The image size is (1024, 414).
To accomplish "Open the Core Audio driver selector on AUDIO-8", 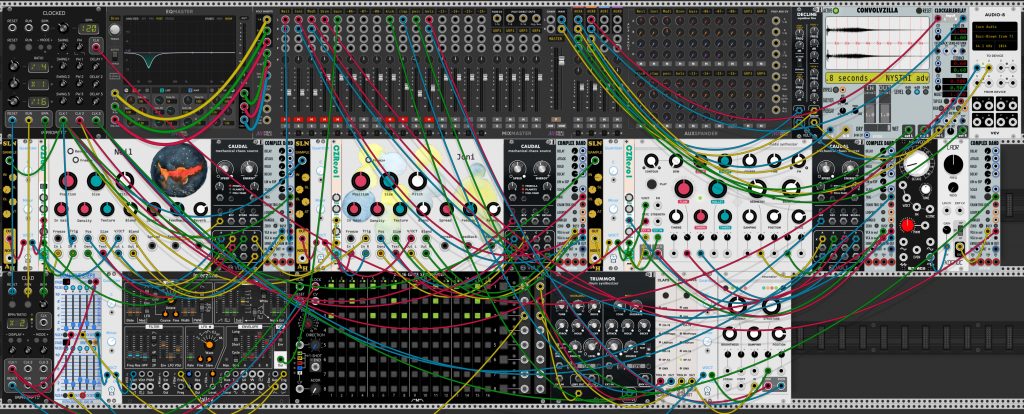I will pos(995,27).
